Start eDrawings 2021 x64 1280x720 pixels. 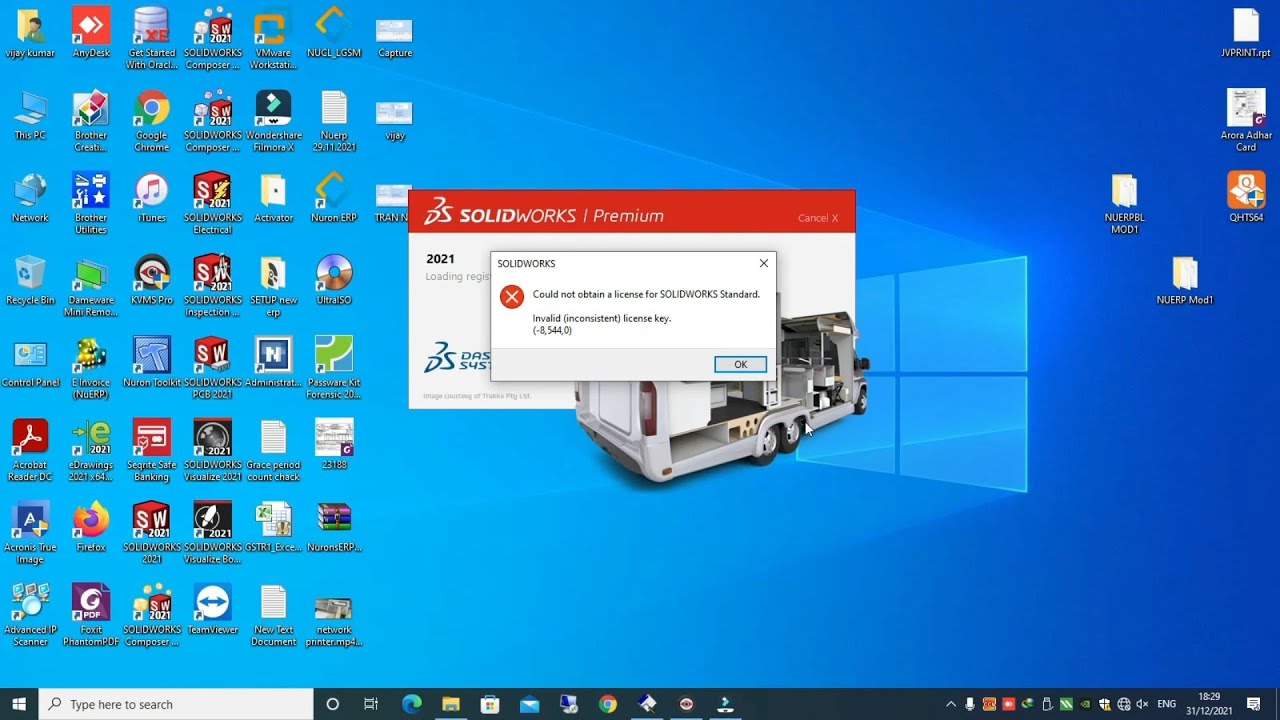click(90, 440)
